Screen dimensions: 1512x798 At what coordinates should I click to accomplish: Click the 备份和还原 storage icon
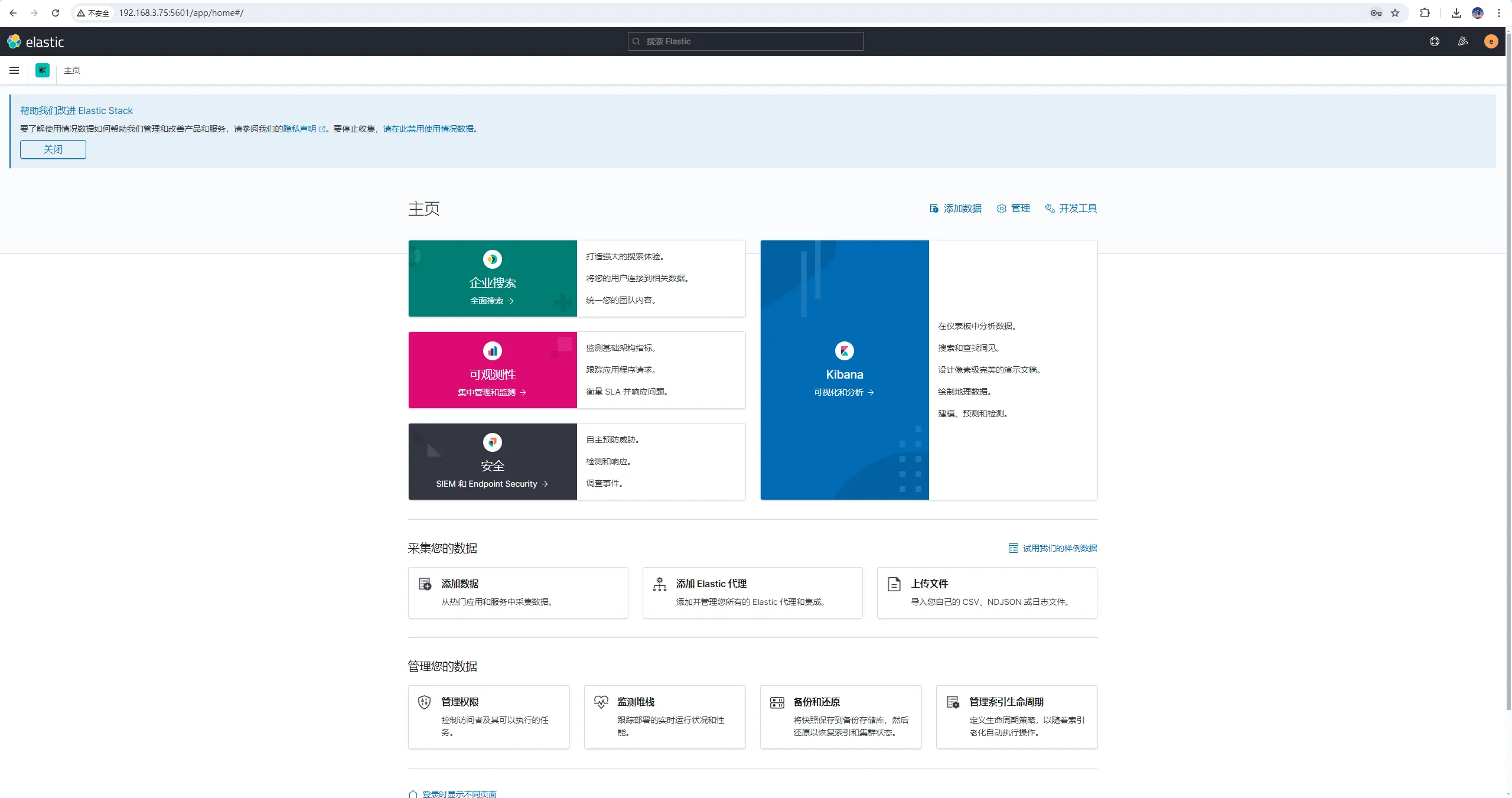777,702
